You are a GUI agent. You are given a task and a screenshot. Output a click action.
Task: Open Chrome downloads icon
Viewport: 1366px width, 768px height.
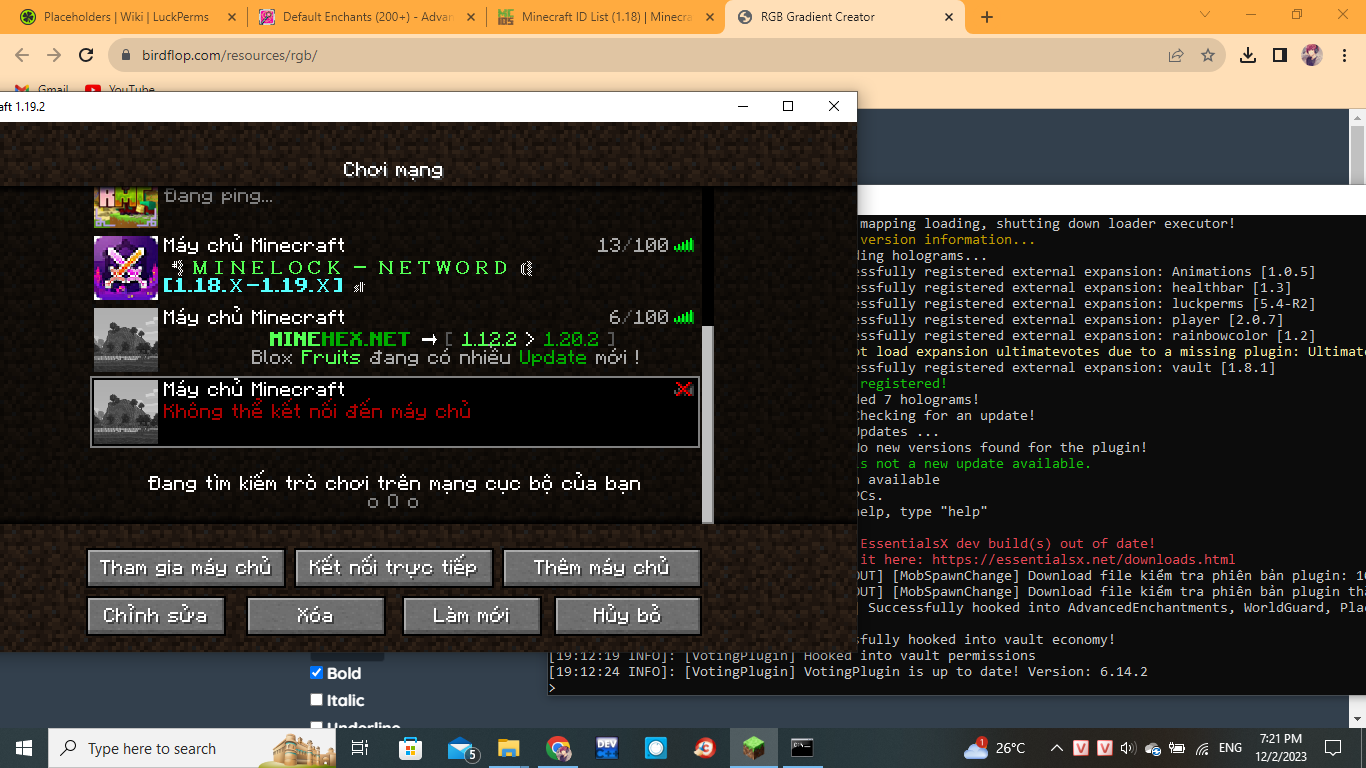coord(1248,56)
